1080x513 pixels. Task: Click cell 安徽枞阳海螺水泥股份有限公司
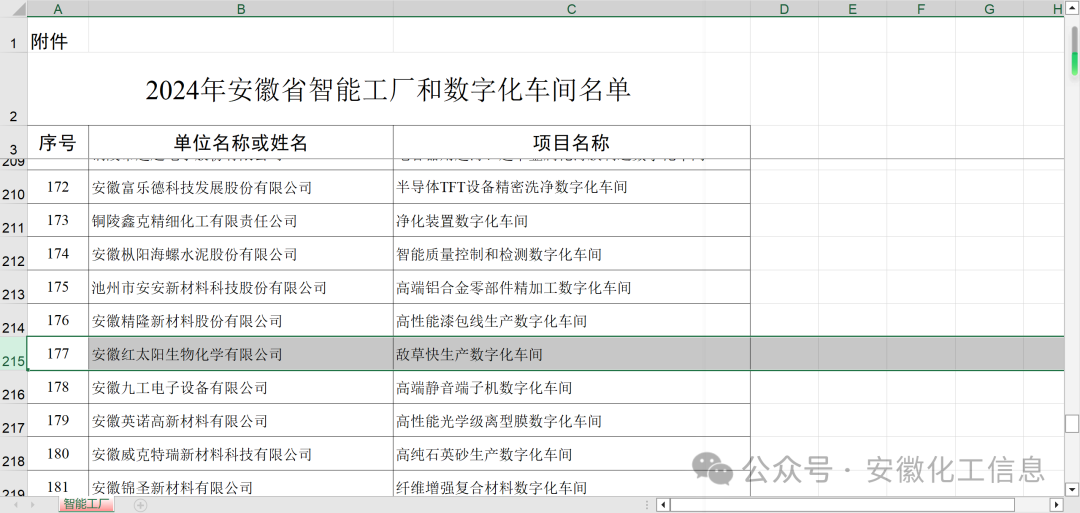coord(241,253)
